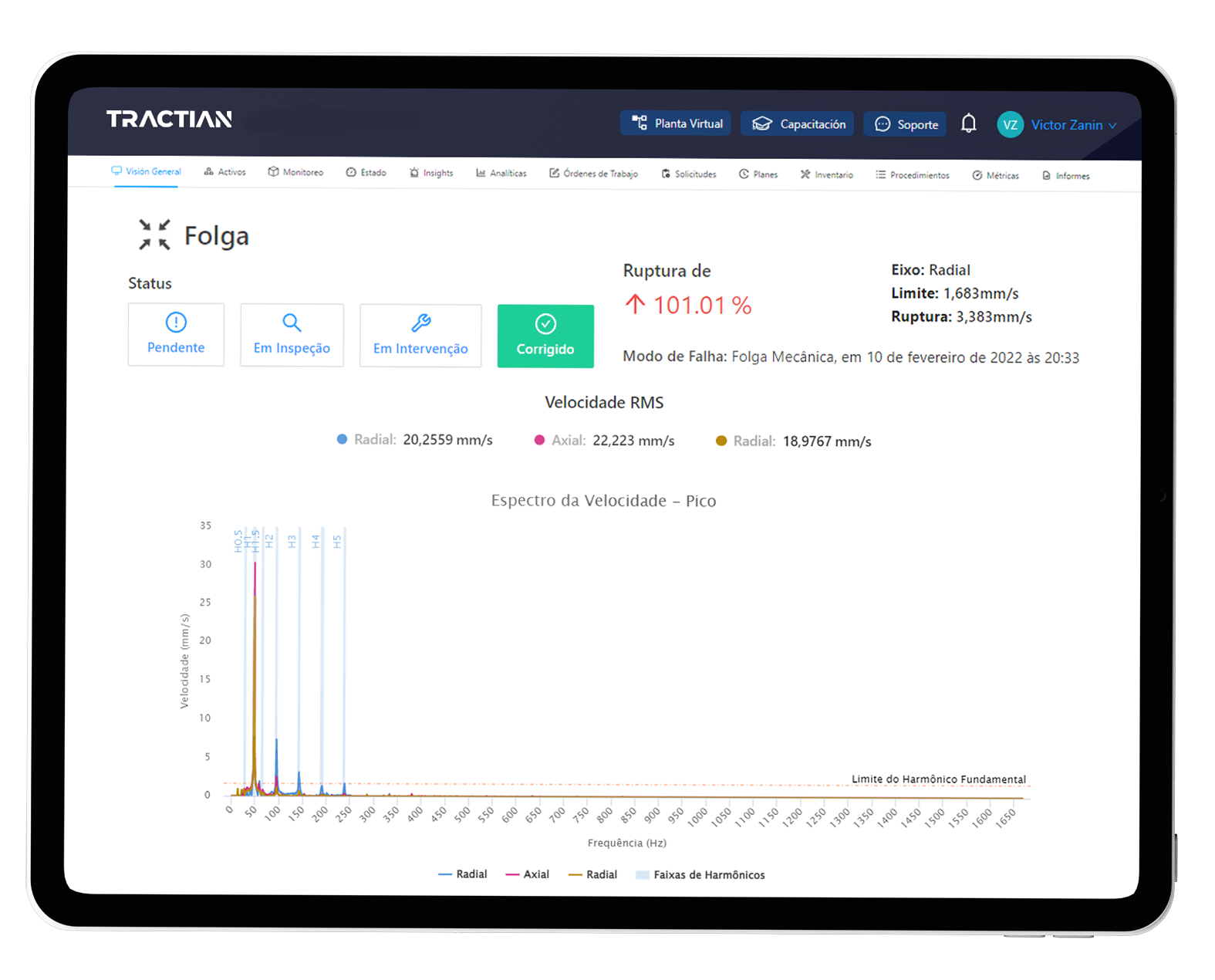Viewport: 1215px width, 980px height.
Task: Expand the Victor Zanin account dropdown
Action: coord(1073,125)
